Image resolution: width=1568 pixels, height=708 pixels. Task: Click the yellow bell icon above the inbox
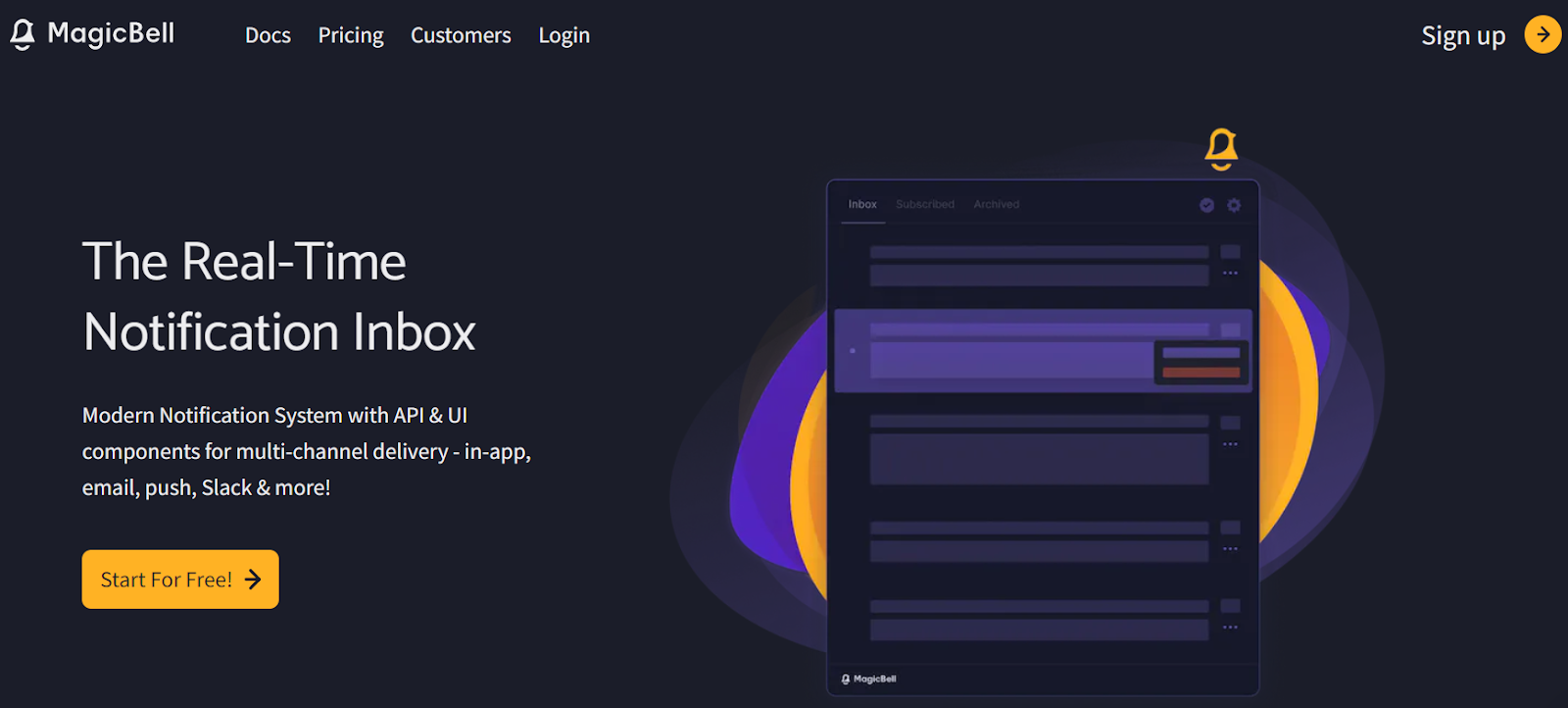tap(1221, 149)
